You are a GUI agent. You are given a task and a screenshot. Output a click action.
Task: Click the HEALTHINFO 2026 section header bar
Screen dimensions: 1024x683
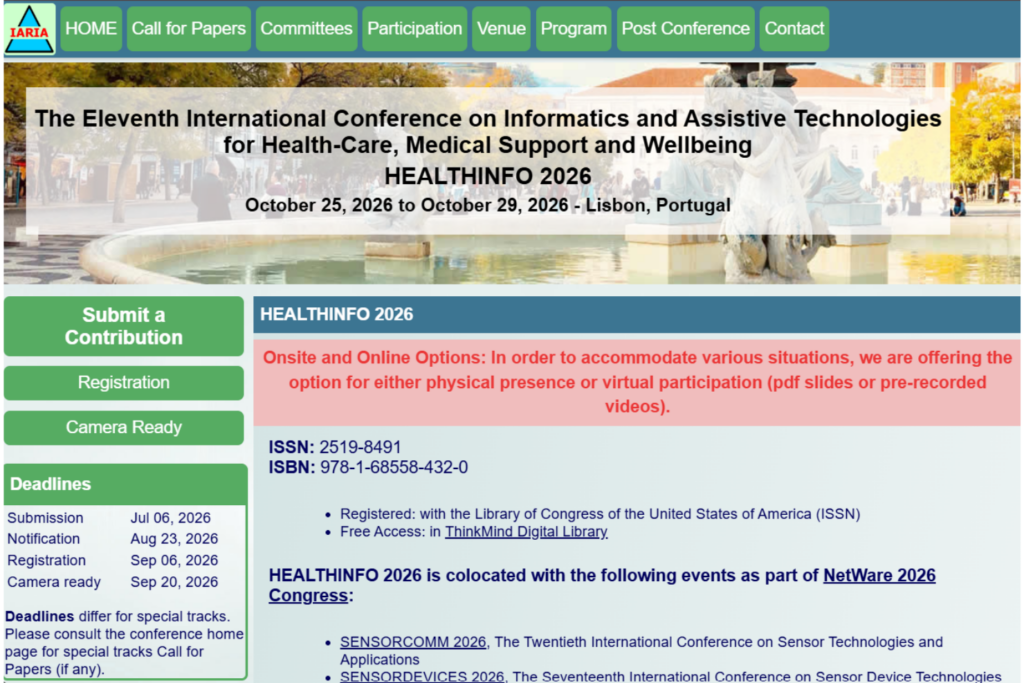(637, 315)
